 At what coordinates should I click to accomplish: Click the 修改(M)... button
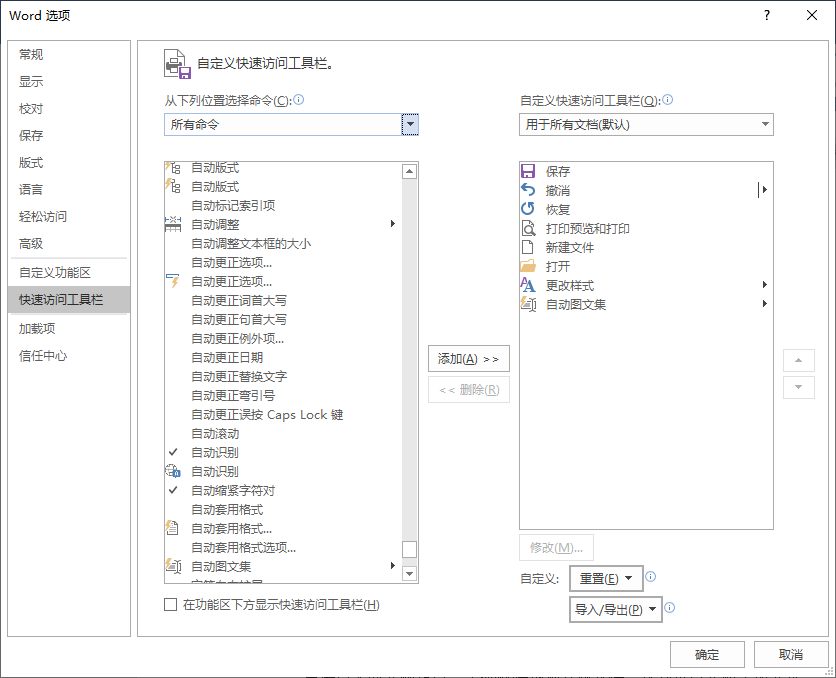click(x=556, y=547)
